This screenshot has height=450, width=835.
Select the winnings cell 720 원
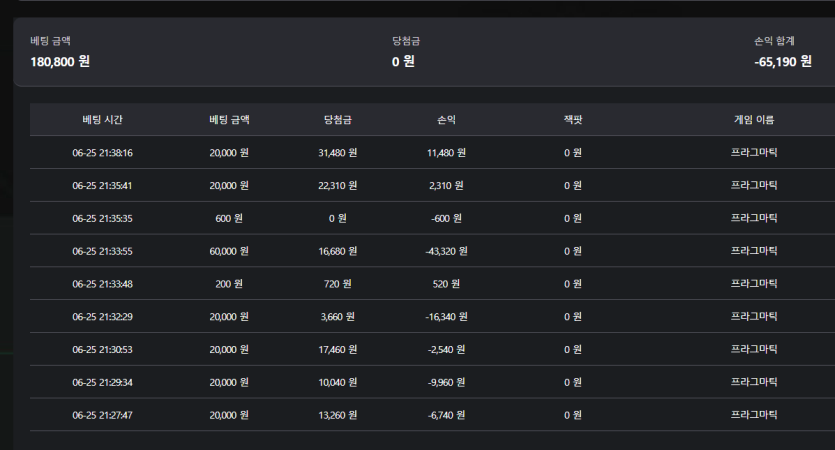click(x=338, y=284)
